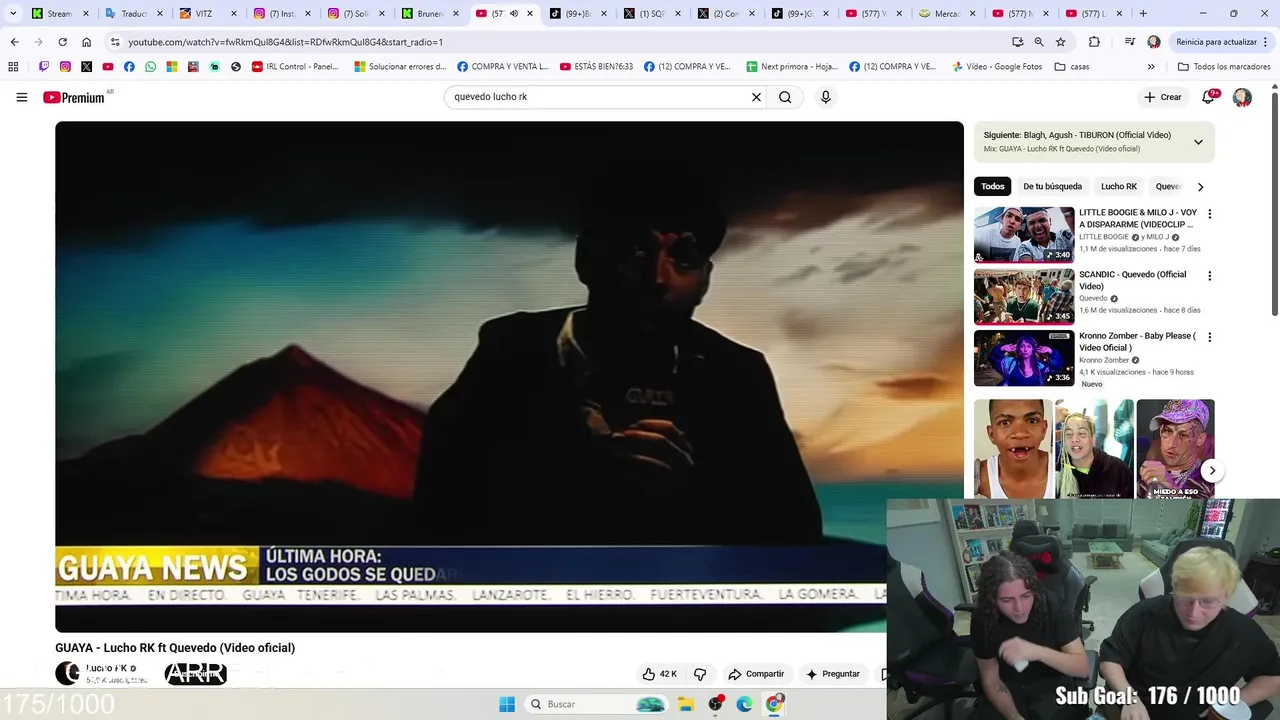Open the tab search dropdown
Screen dimensions: 1280x720
pyautogui.click(x=13, y=13)
